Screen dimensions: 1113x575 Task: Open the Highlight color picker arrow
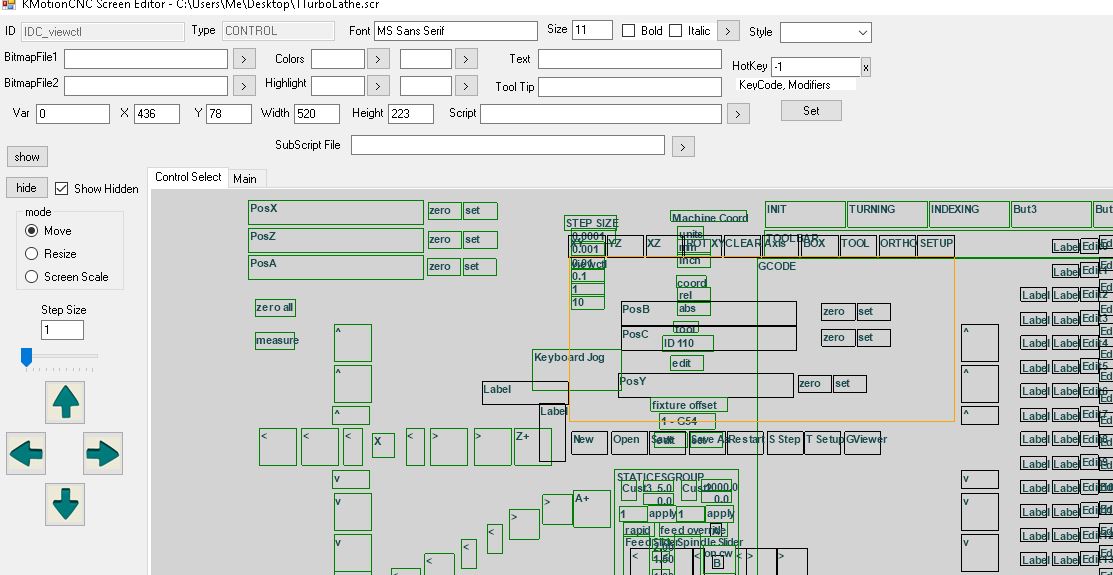378,86
